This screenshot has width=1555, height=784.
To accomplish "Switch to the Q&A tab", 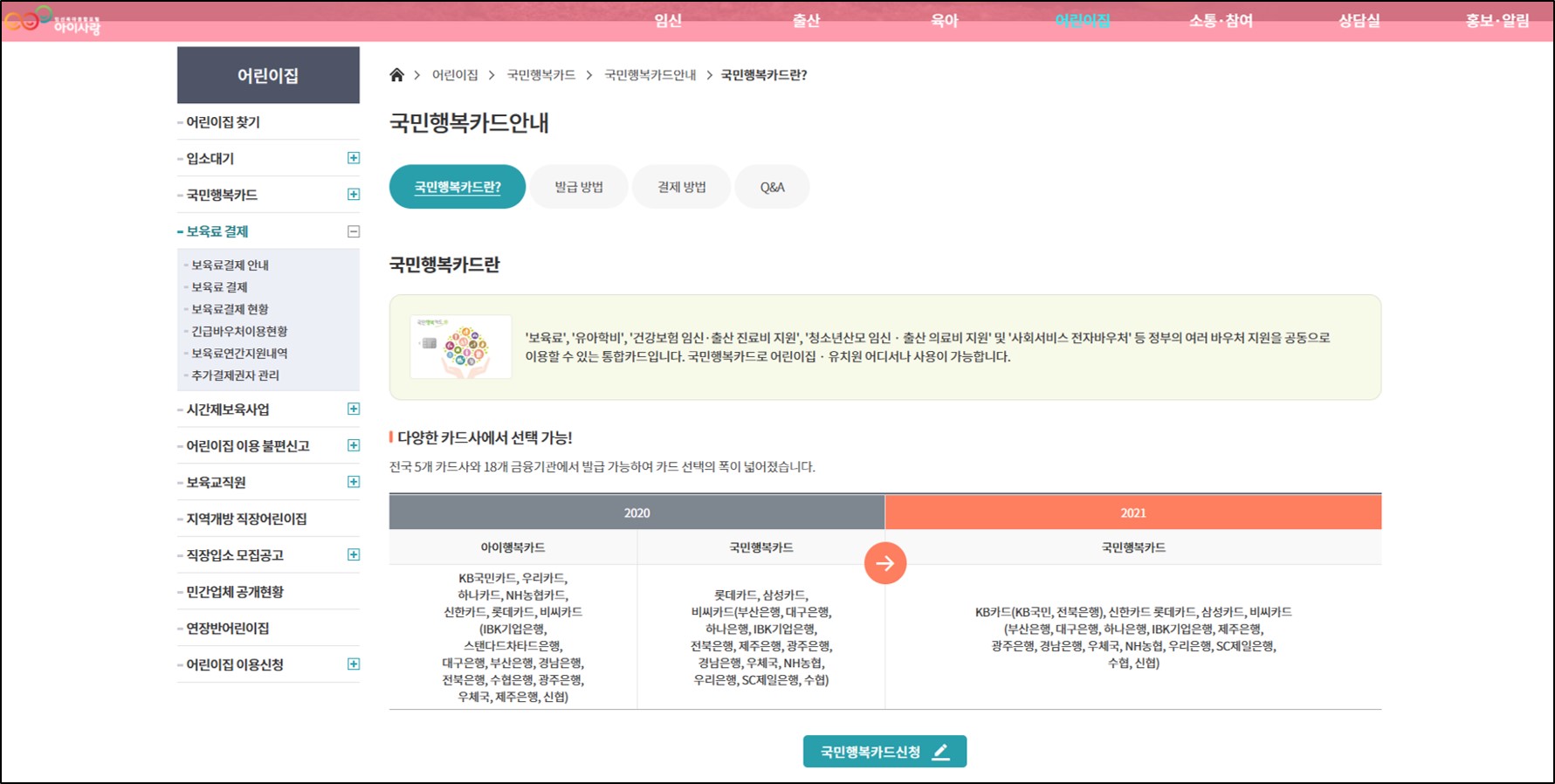I will pyautogui.click(x=772, y=187).
